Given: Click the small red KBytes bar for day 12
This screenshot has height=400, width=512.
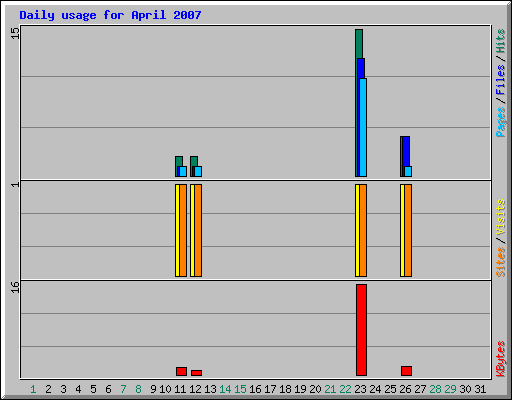Looking at the screenshot, I should tap(196, 373).
